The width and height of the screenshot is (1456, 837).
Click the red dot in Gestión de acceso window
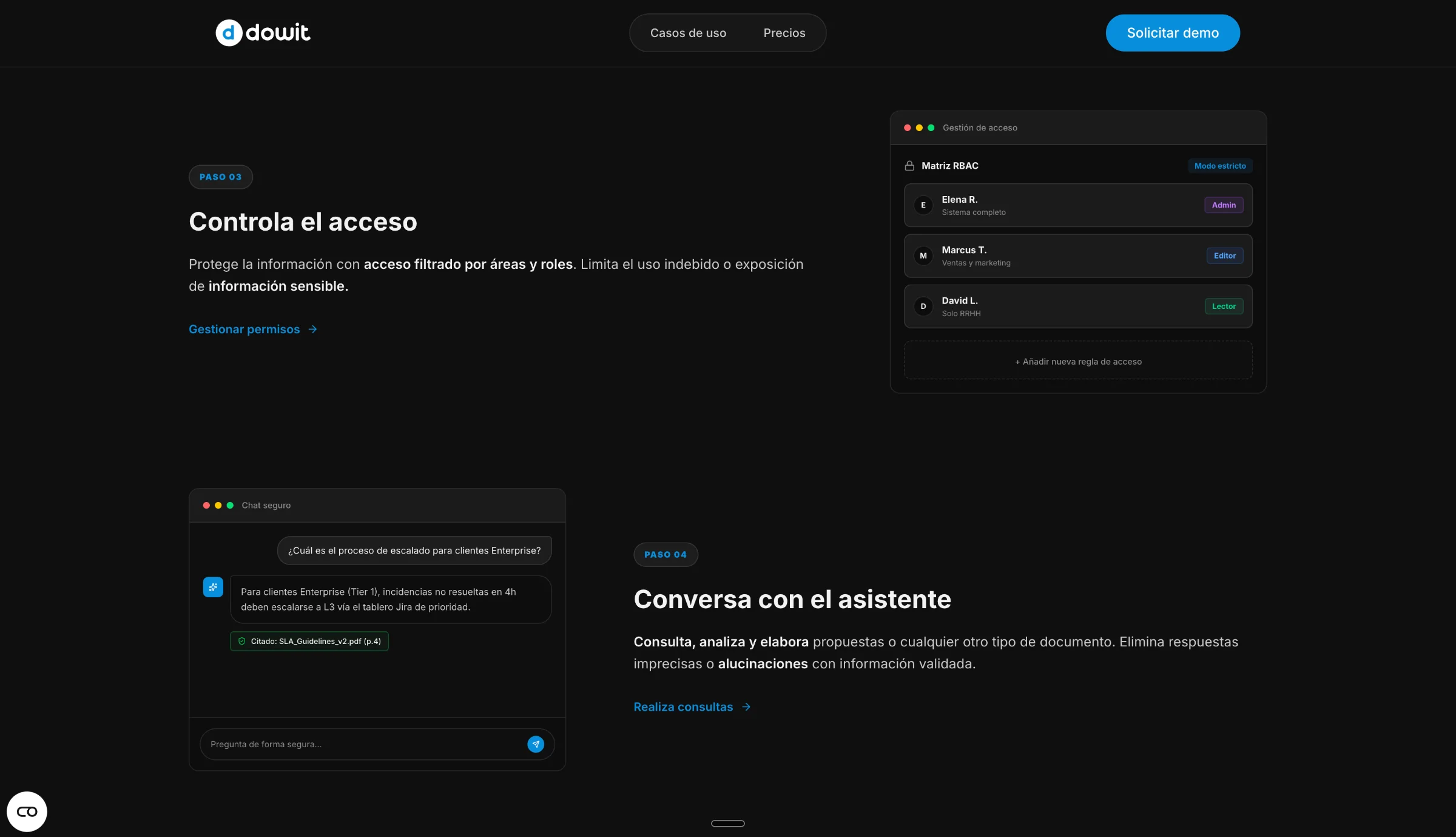907,127
